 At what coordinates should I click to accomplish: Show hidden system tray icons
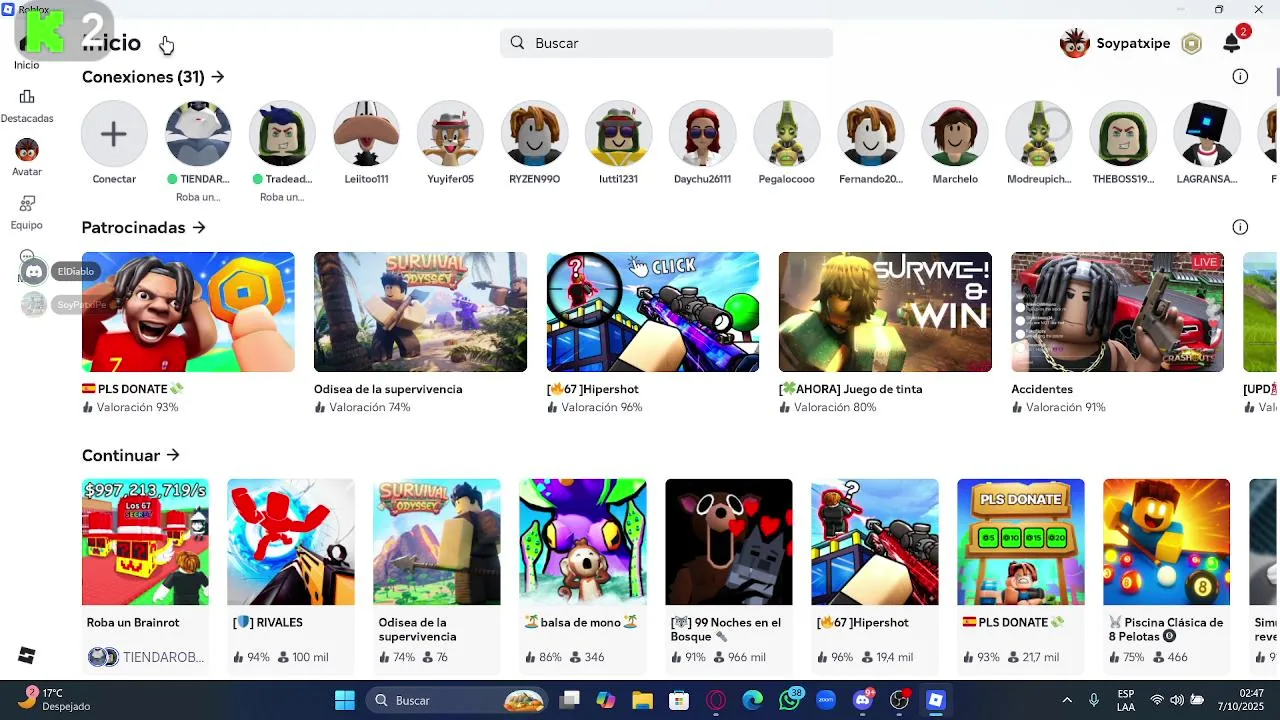(x=1067, y=700)
